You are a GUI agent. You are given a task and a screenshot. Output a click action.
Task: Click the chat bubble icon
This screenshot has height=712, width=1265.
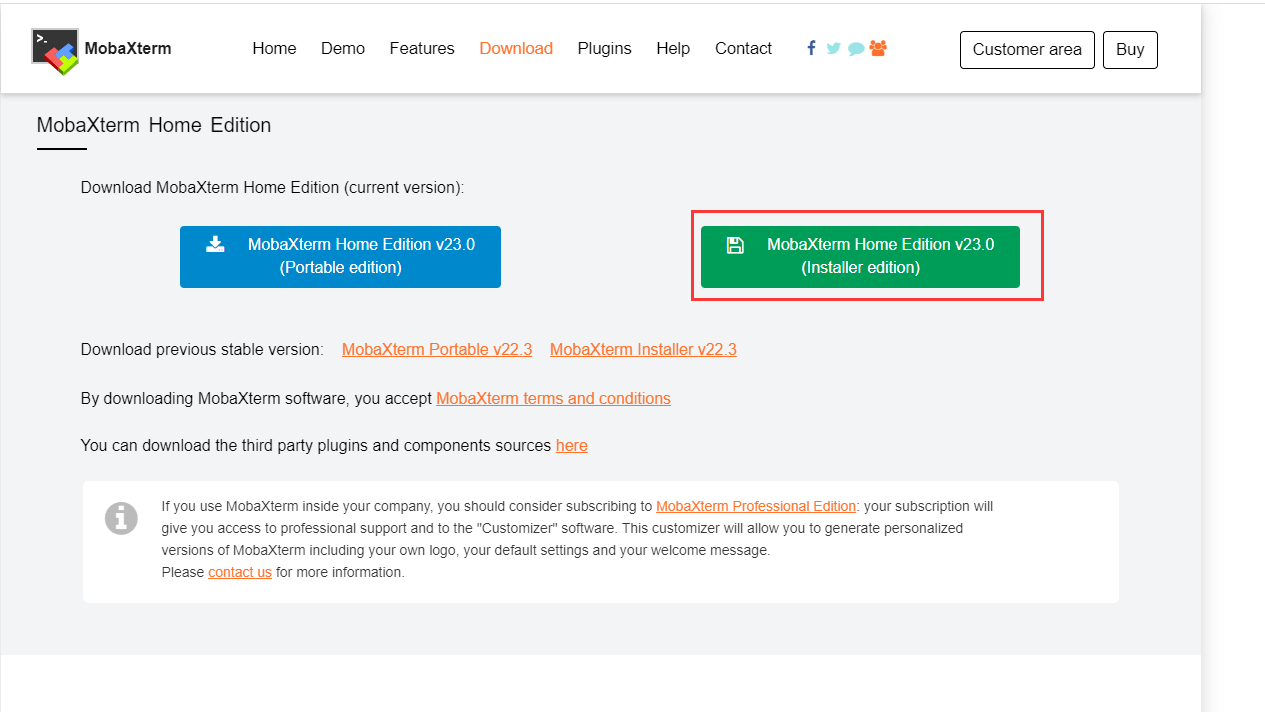click(x=856, y=48)
